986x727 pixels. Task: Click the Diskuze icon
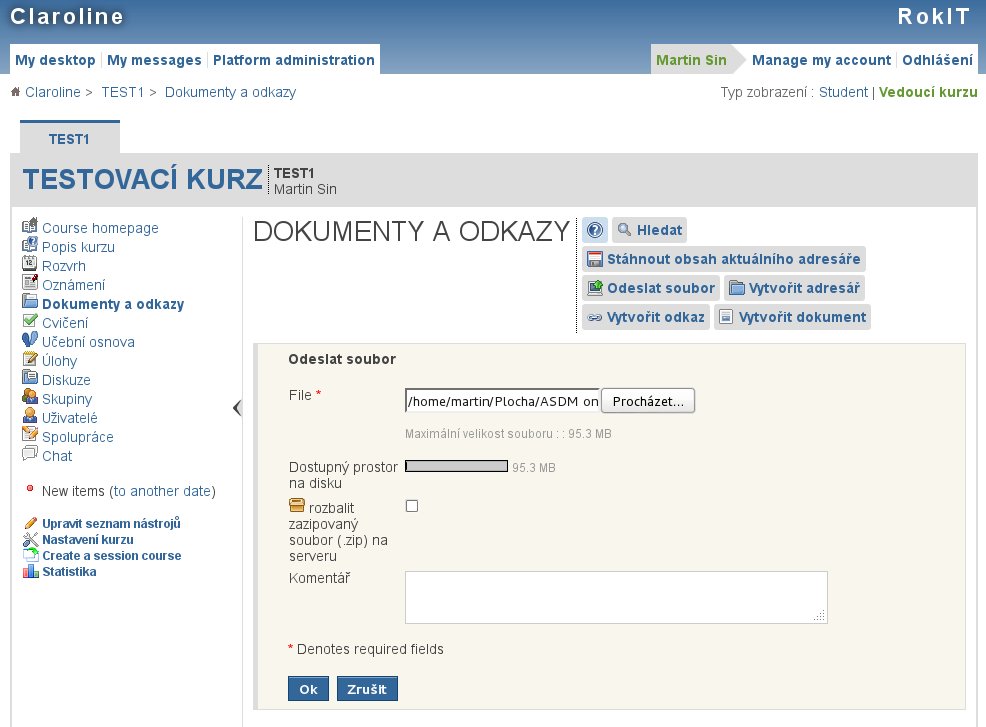[30, 377]
